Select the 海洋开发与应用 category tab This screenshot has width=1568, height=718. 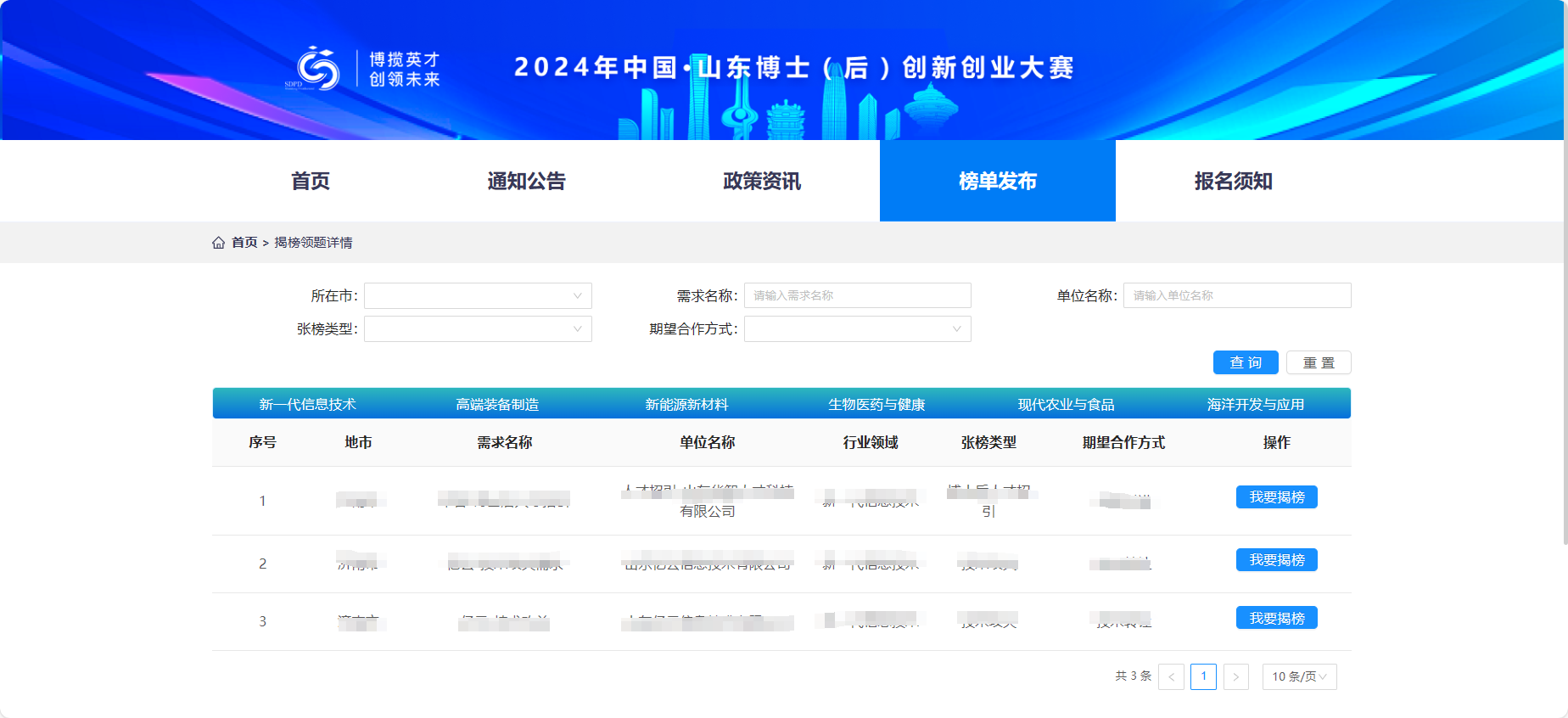point(1256,404)
